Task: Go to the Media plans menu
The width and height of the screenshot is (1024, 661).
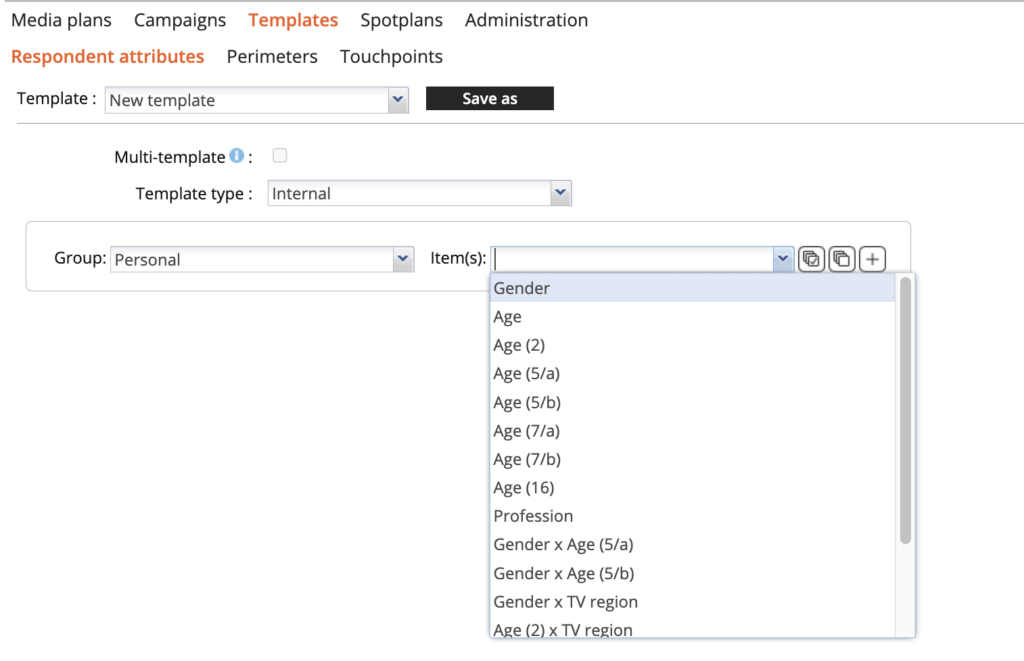Action: [x=61, y=20]
